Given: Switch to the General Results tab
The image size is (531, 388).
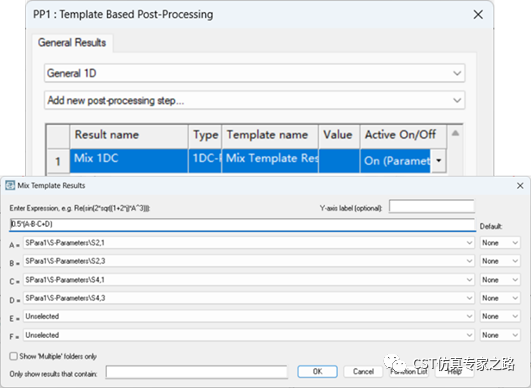Looking at the screenshot, I should (72, 43).
